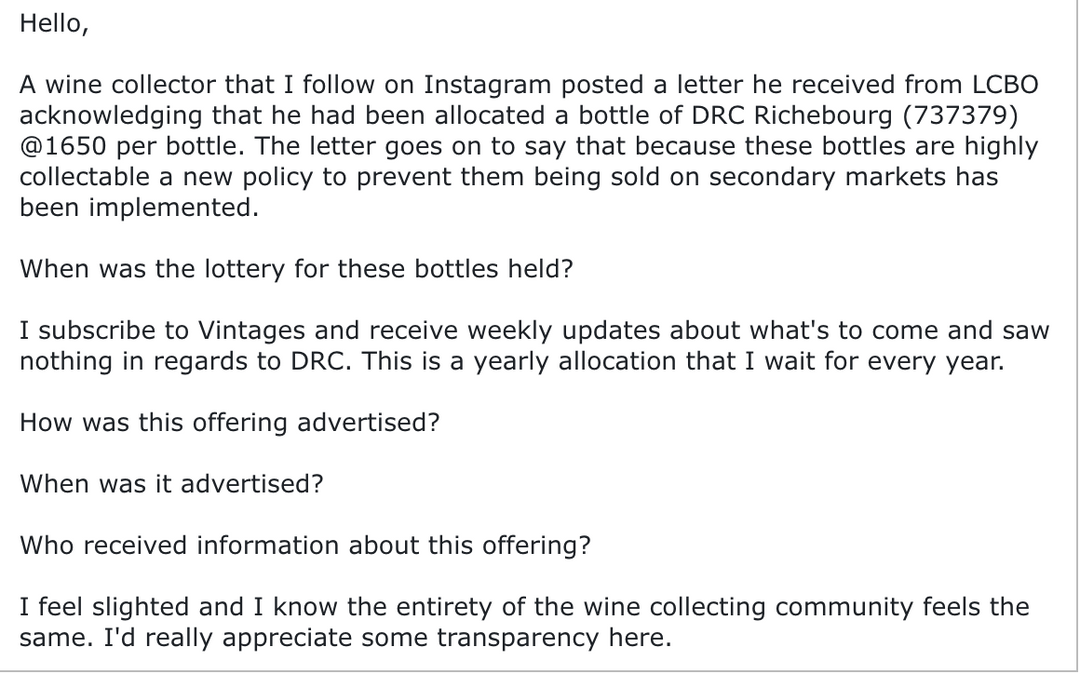Click the line "When was it advertised?"
Image resolution: width=1080 pixels, height=674 pixels.
pyautogui.click(x=171, y=484)
